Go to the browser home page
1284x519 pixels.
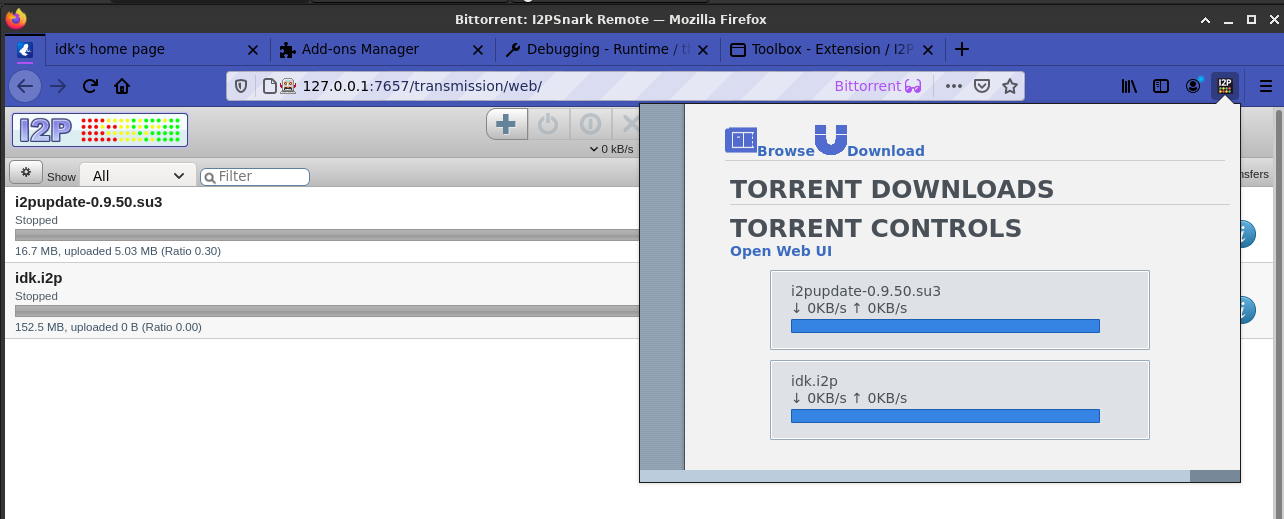[x=122, y=86]
